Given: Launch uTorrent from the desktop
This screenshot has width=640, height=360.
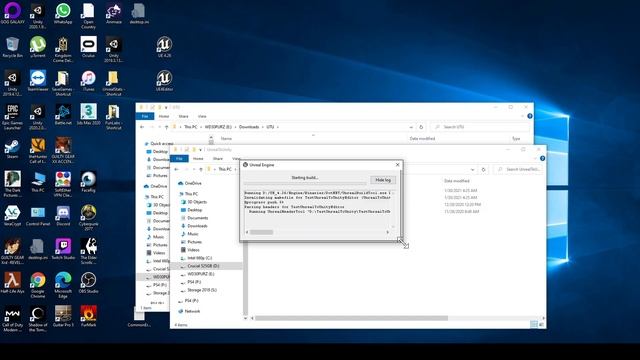Looking at the screenshot, I should tap(38, 47).
